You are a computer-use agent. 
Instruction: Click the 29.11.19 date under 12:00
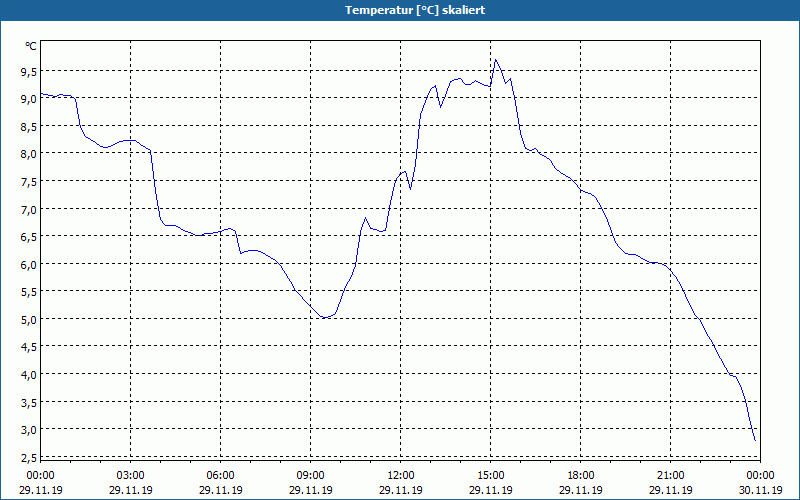(401, 491)
